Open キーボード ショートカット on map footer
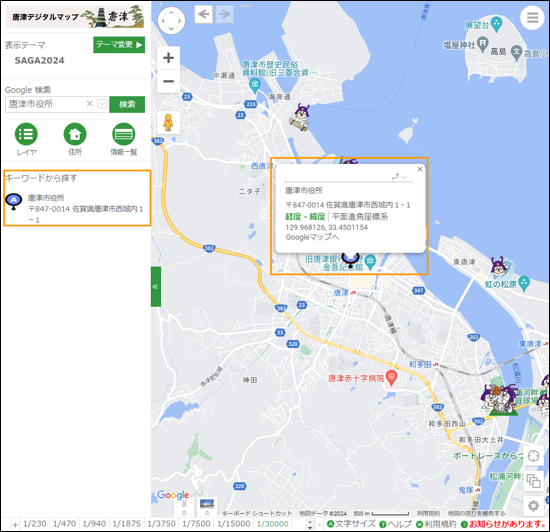 click(257, 513)
